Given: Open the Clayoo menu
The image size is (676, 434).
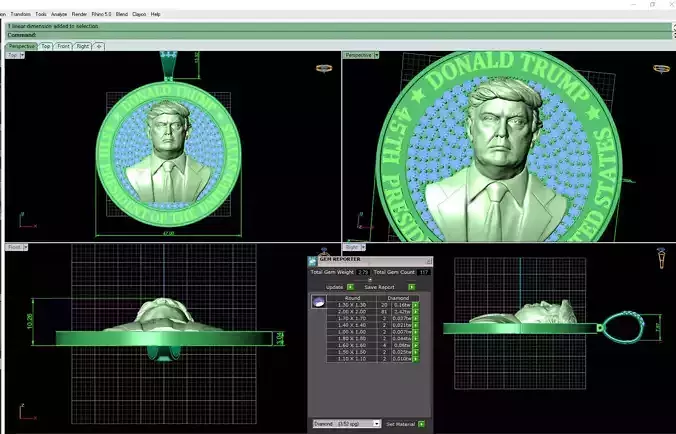Looking at the screenshot, I should coord(139,14).
